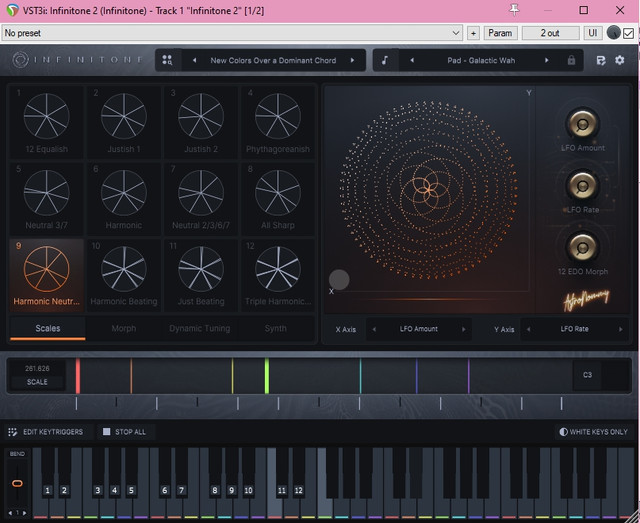
Task: Click the Param button
Action: click(500, 33)
